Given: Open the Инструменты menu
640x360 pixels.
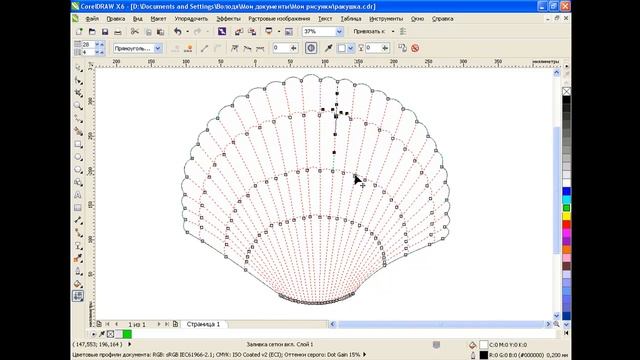Looking at the screenshot, I should click(386, 19).
